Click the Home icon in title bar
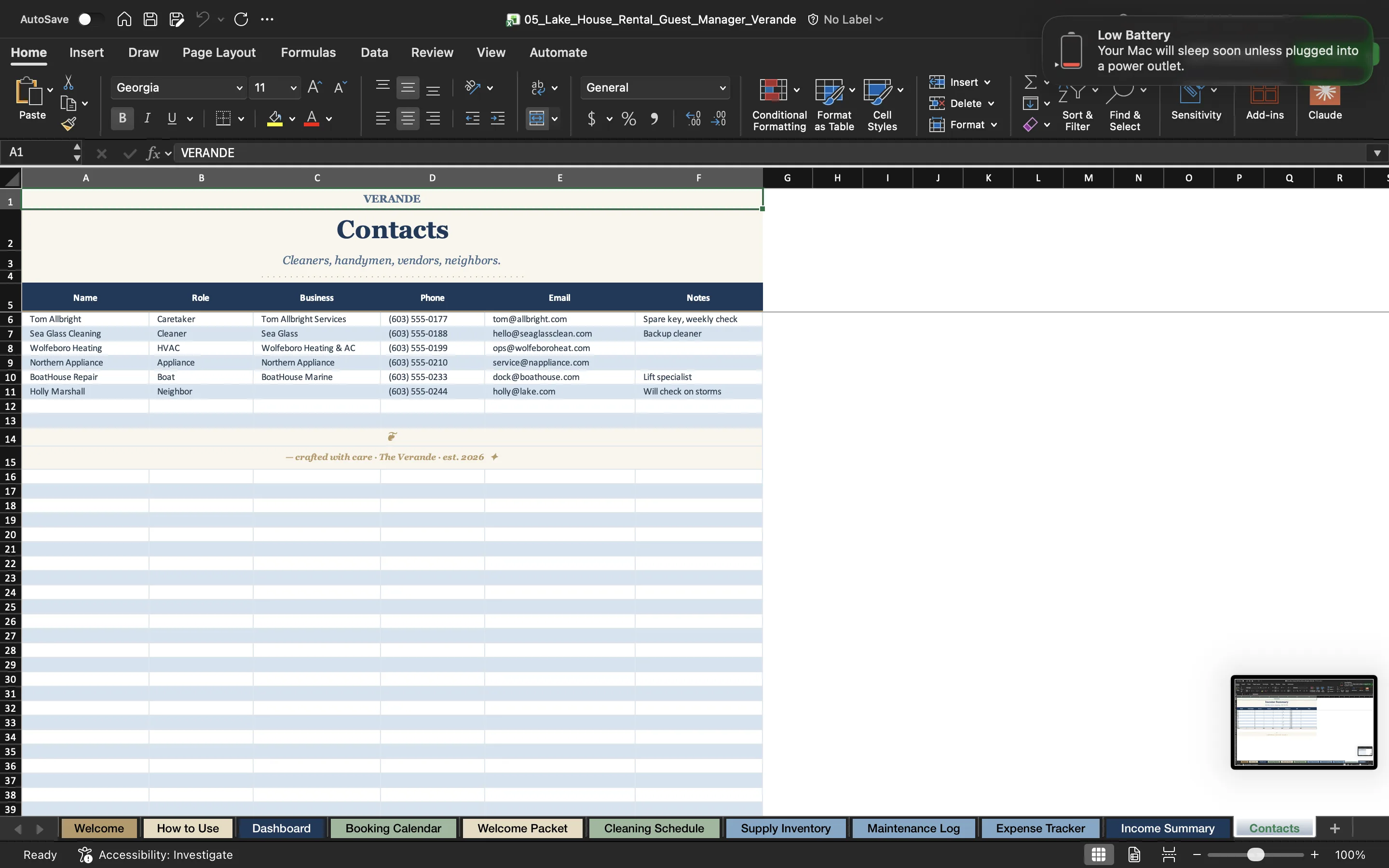 pyautogui.click(x=124, y=19)
